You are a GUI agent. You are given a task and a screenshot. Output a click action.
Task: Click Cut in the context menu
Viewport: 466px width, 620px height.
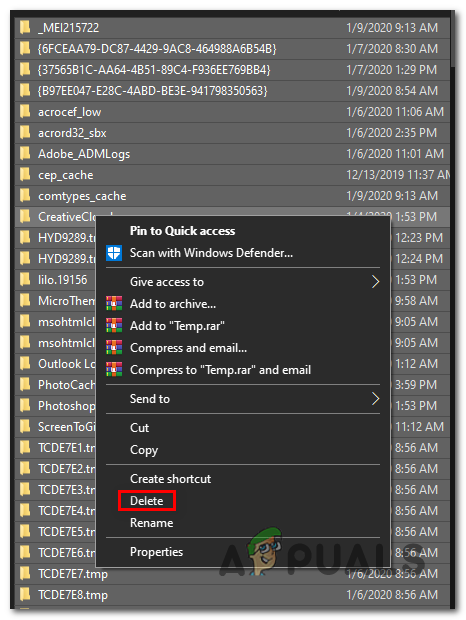click(139, 428)
